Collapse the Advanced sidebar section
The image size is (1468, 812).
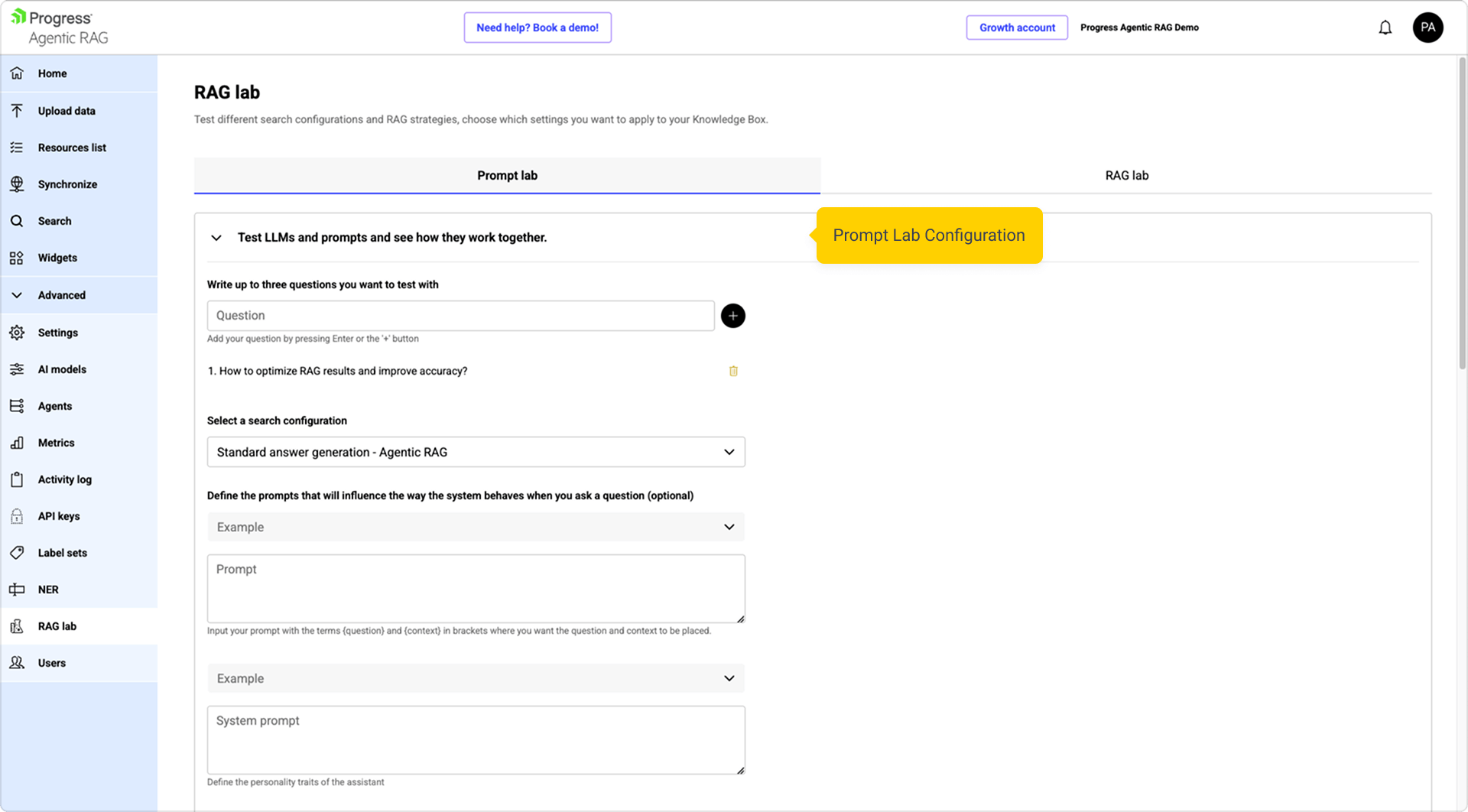click(17, 296)
